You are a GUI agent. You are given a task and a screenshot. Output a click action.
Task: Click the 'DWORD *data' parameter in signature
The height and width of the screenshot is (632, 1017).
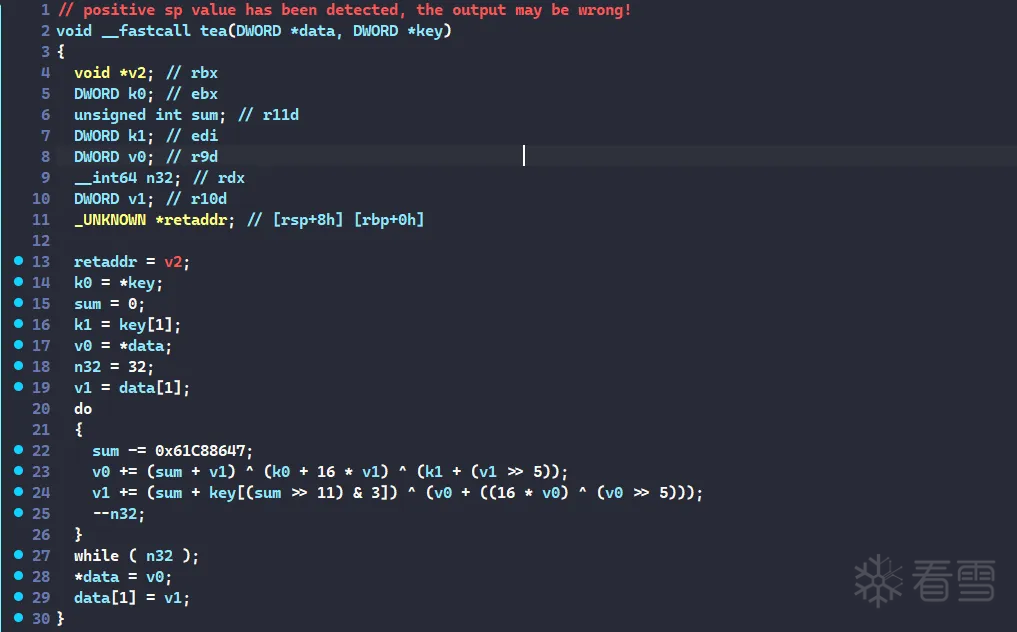[285, 30]
